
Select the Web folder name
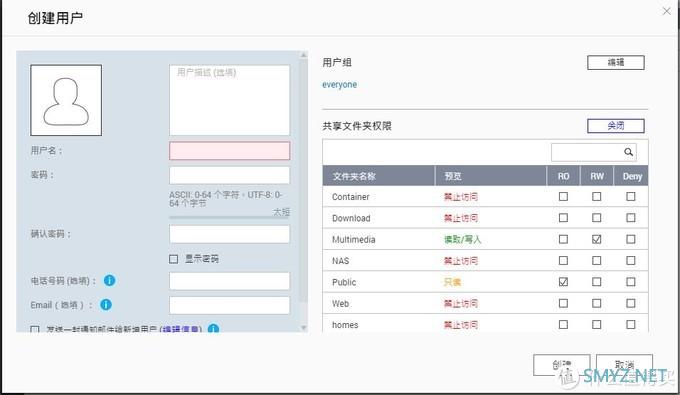click(340, 304)
